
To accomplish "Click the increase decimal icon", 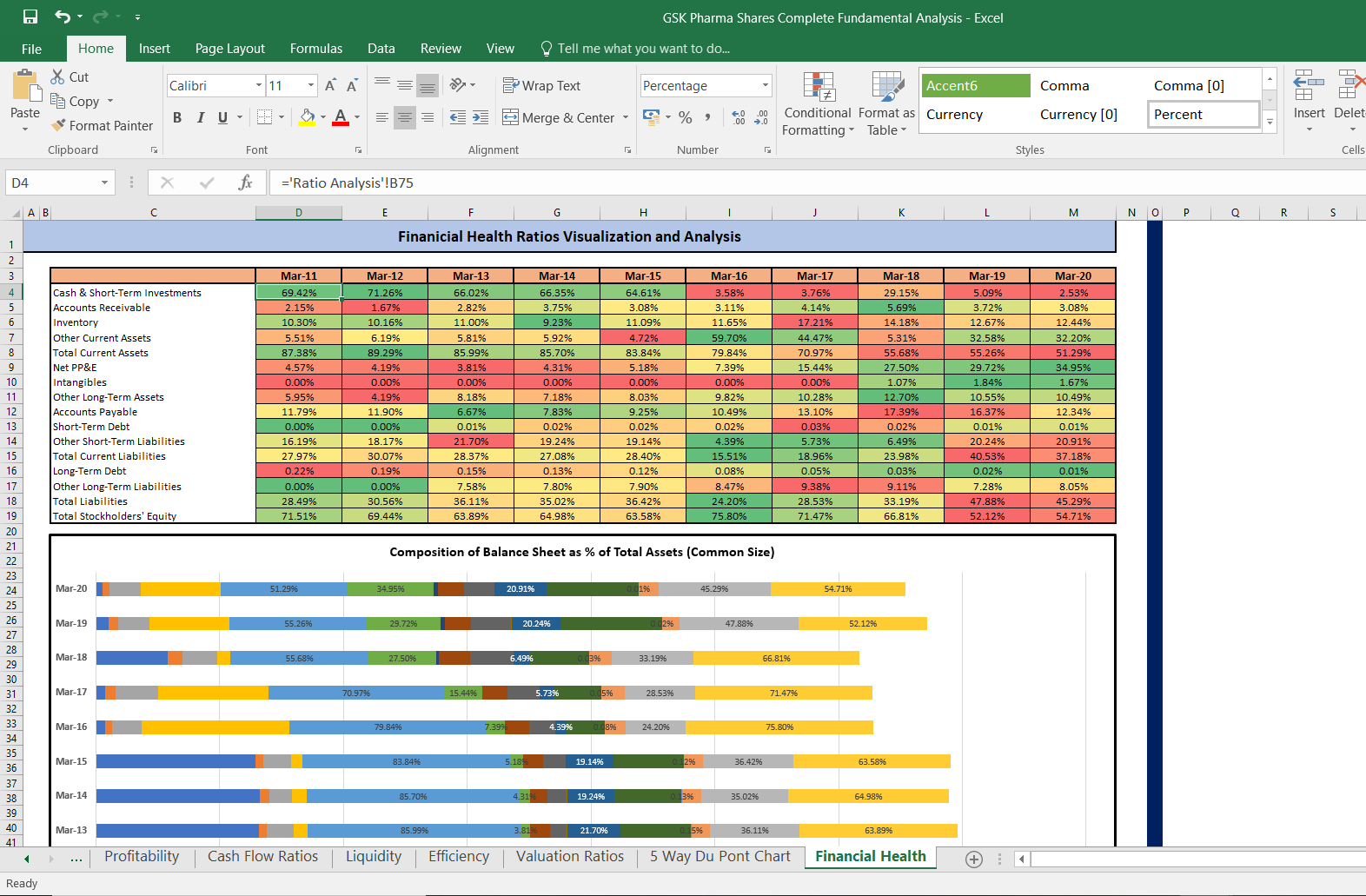I will point(739,117).
